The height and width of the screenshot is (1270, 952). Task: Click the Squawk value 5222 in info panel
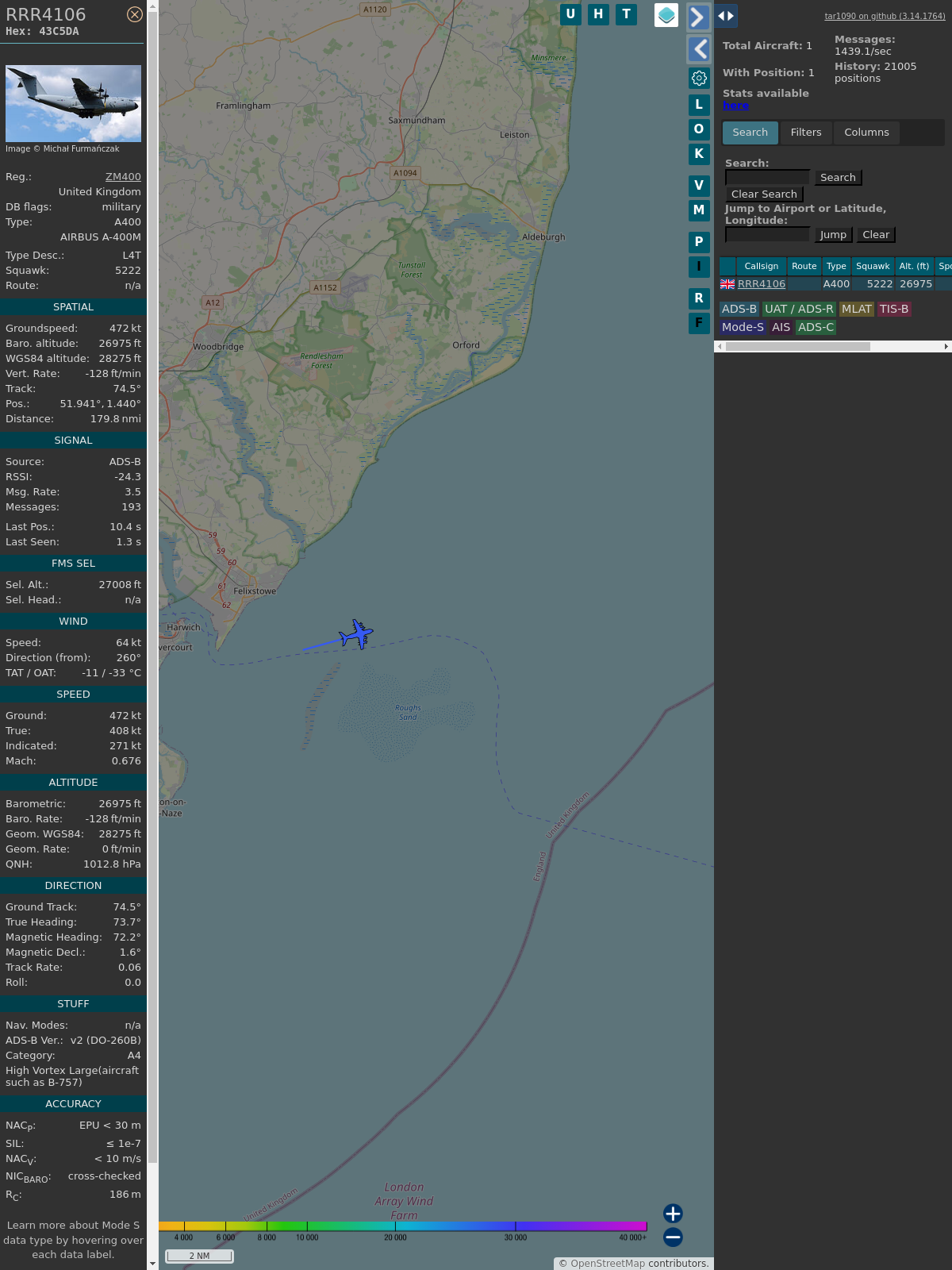(128, 271)
